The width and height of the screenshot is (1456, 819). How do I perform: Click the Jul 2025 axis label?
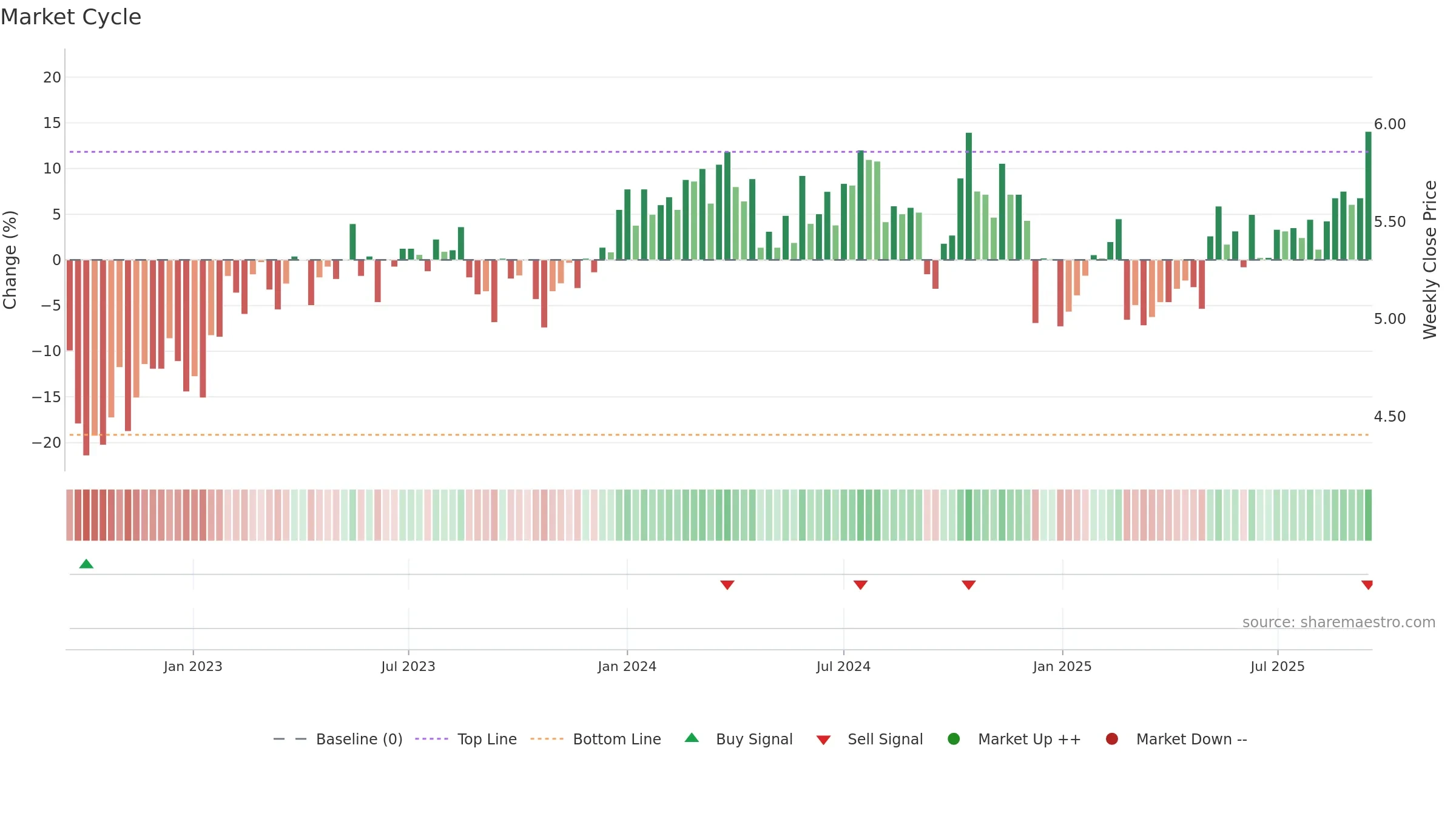[x=1278, y=666]
